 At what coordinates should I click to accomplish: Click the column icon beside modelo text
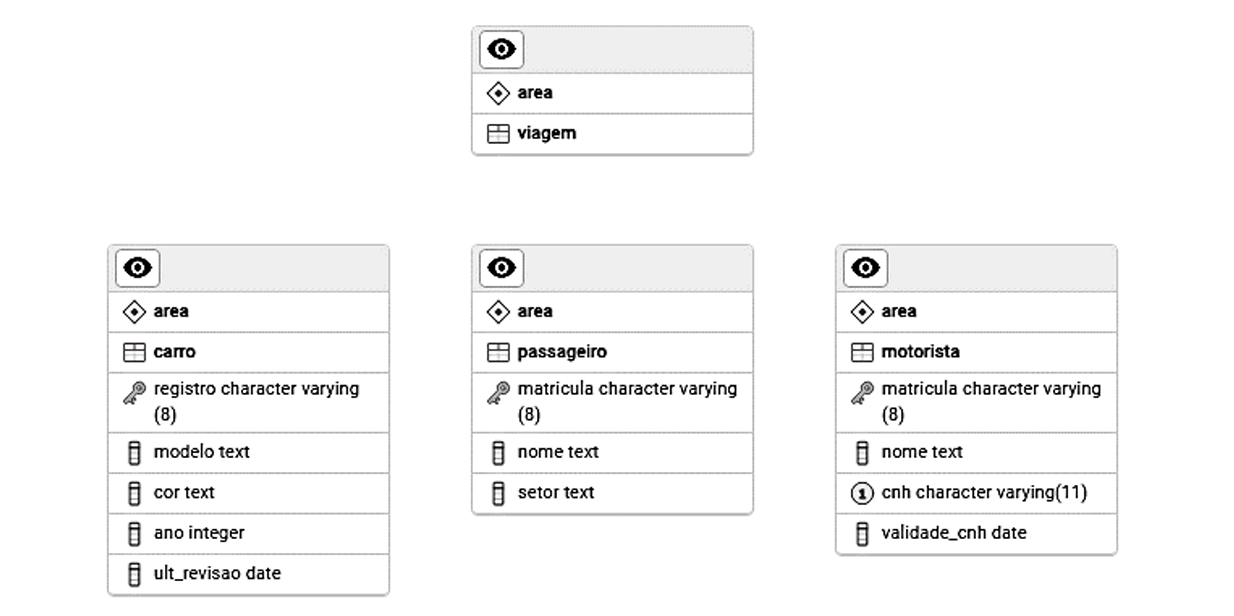[134, 453]
